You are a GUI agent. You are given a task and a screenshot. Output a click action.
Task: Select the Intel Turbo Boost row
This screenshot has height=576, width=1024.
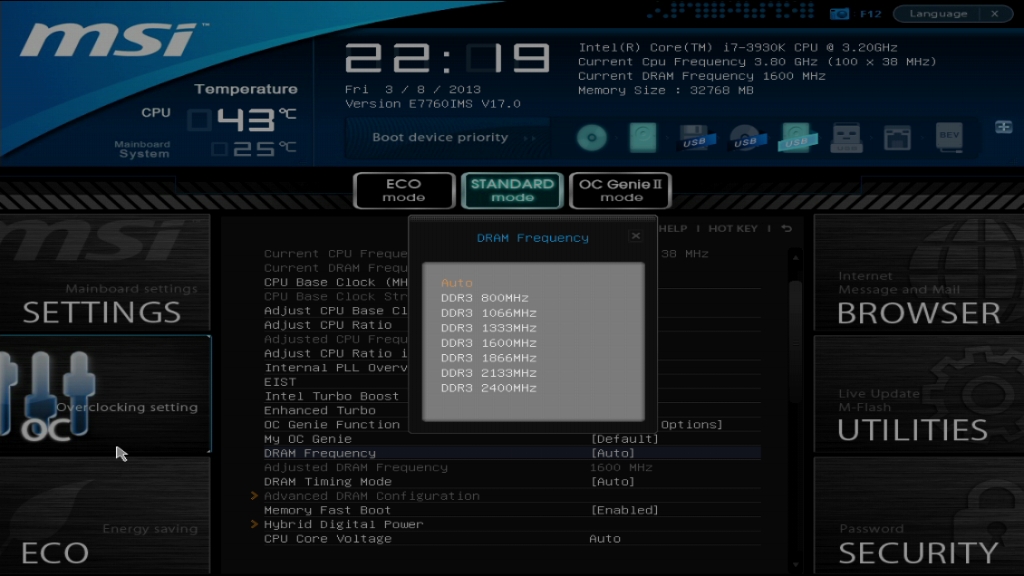click(x=332, y=396)
